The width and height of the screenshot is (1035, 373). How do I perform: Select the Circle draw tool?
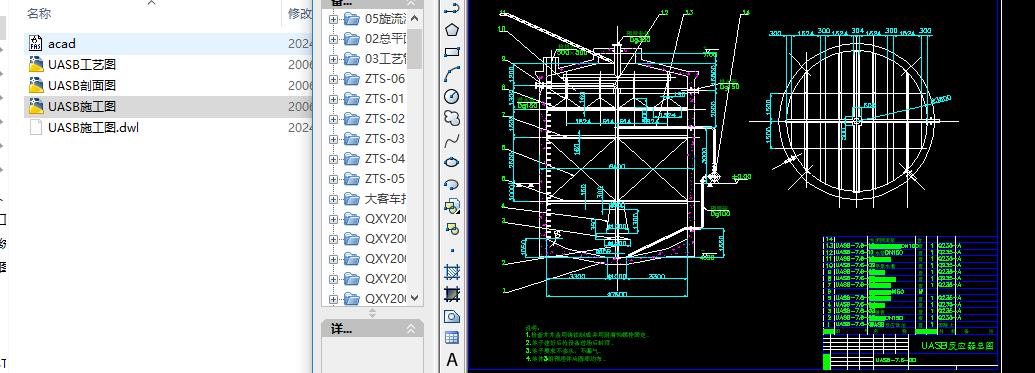tap(451, 96)
